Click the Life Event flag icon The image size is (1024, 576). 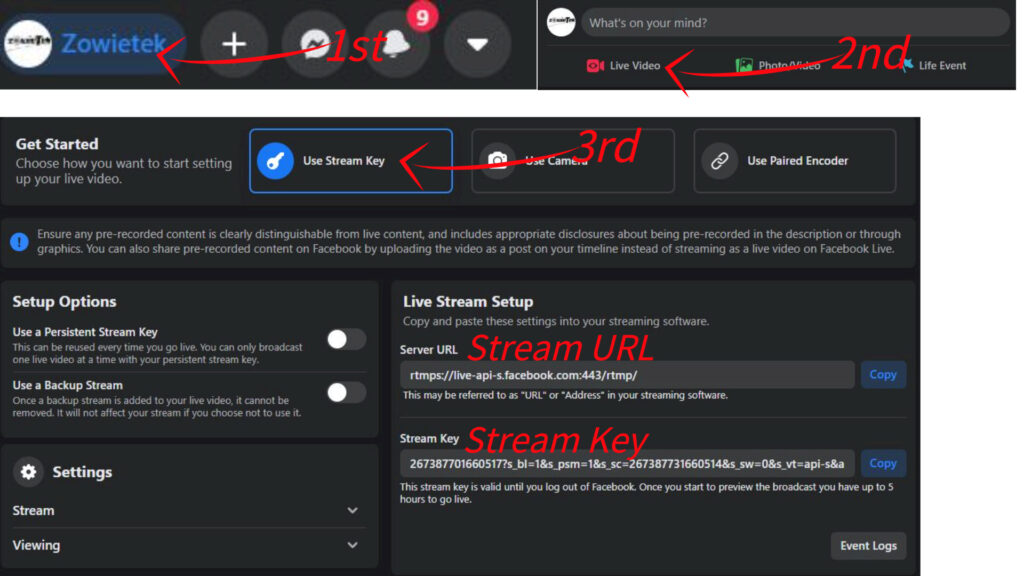click(906, 65)
